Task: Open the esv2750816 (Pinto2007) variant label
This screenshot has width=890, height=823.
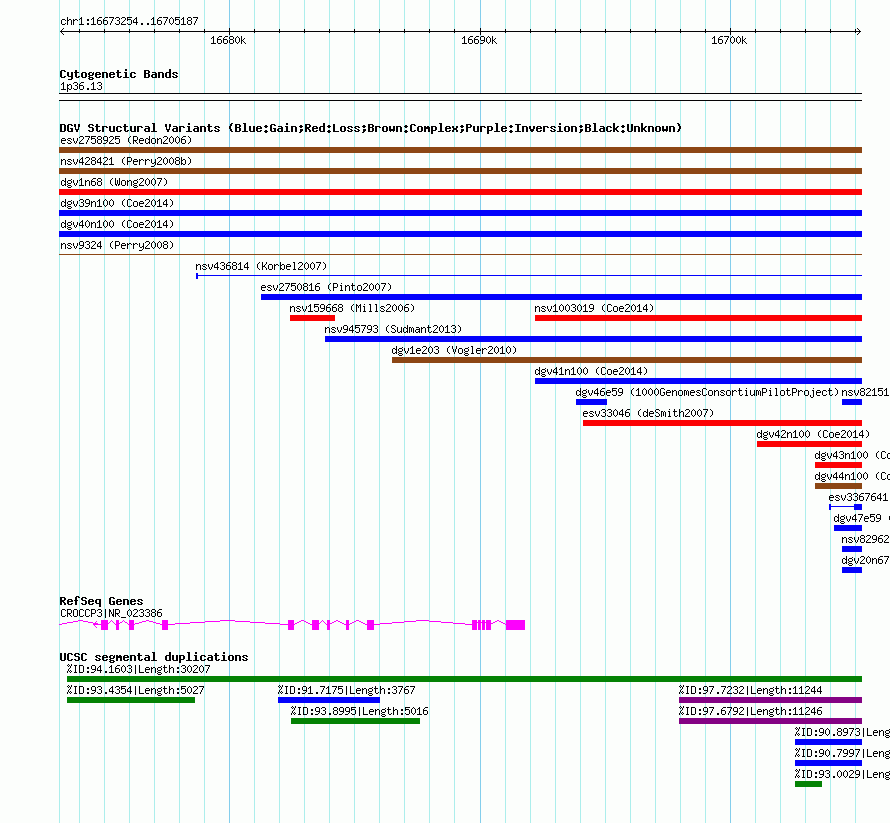Action: coord(326,287)
